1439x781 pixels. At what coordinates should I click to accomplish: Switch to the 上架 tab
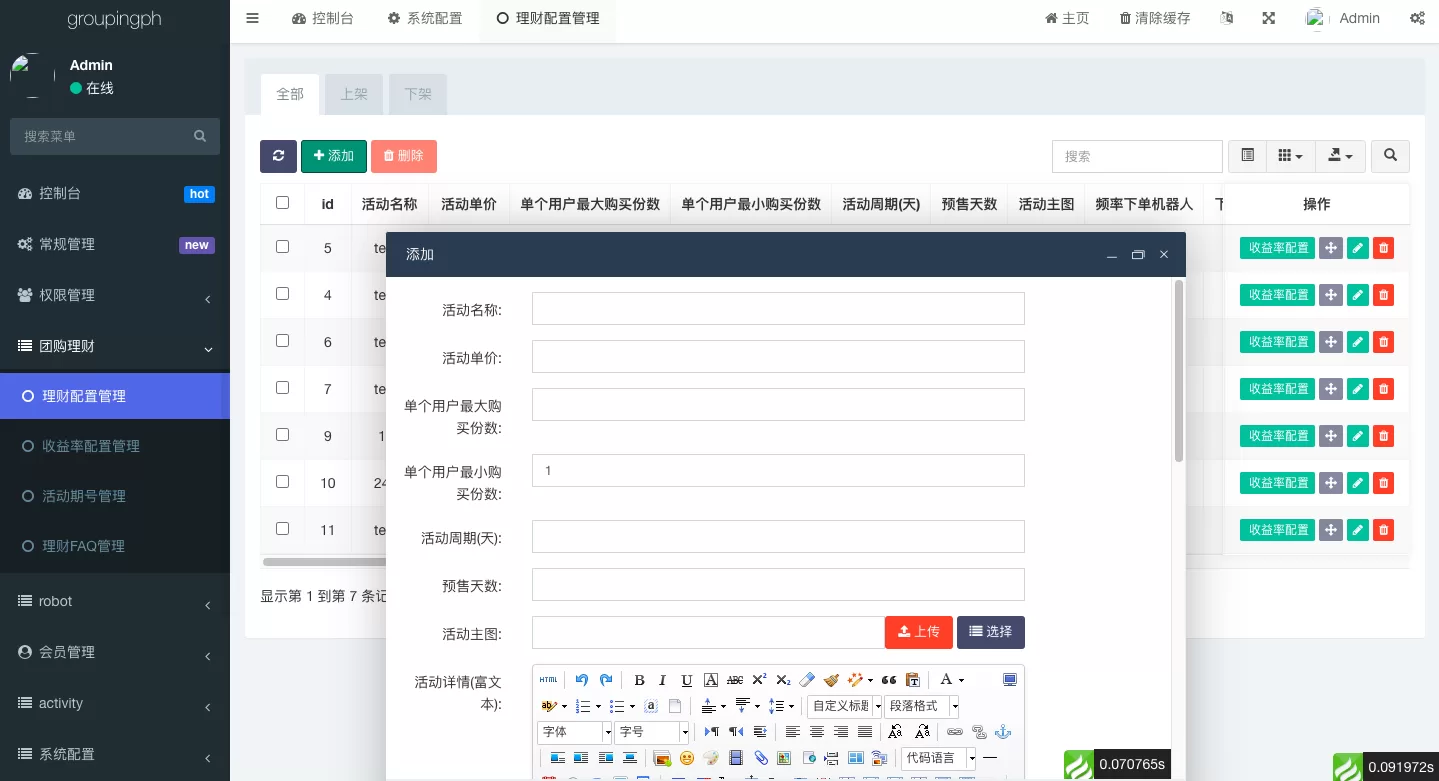click(354, 94)
